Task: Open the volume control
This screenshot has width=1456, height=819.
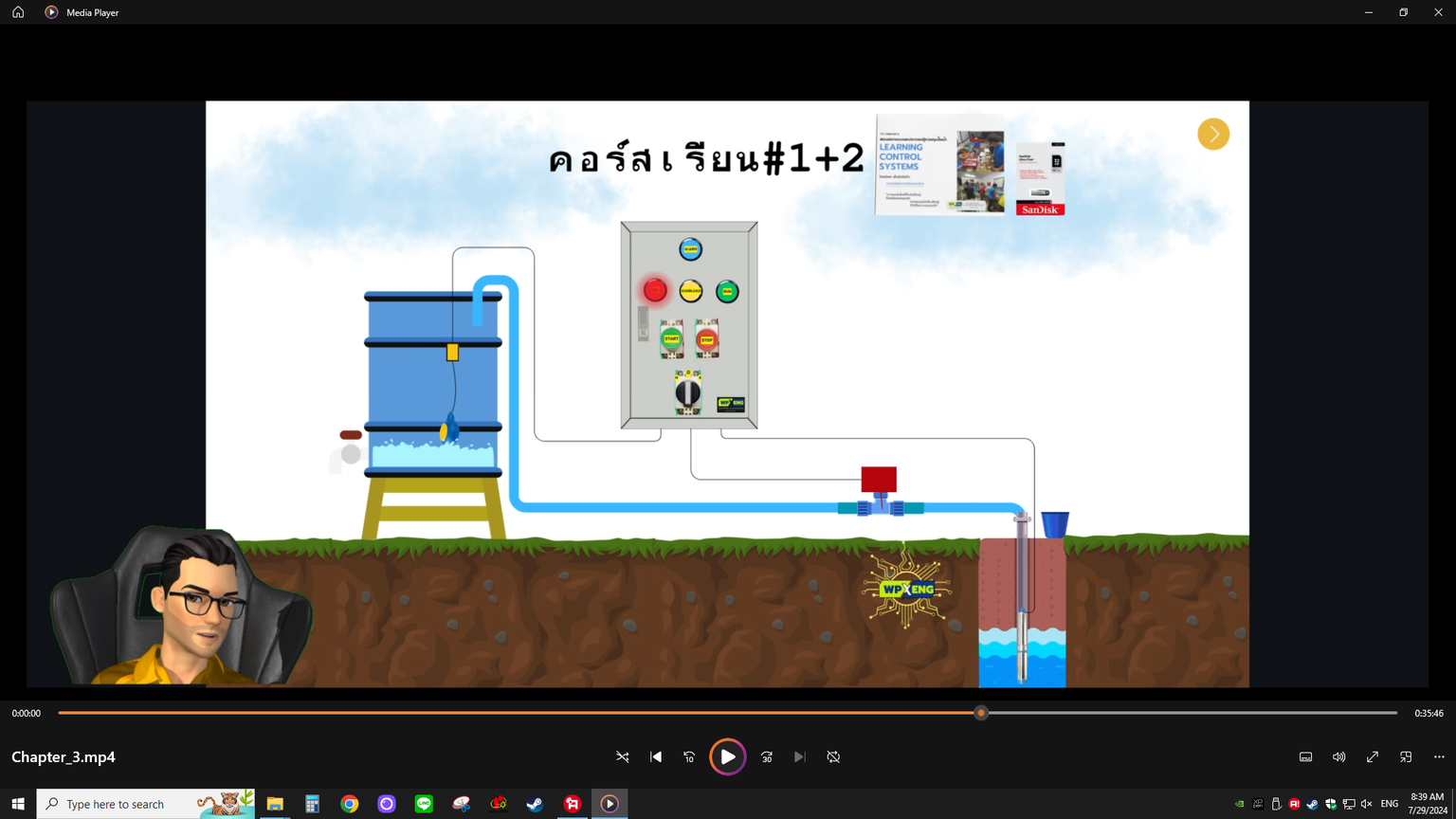Action: (1338, 756)
